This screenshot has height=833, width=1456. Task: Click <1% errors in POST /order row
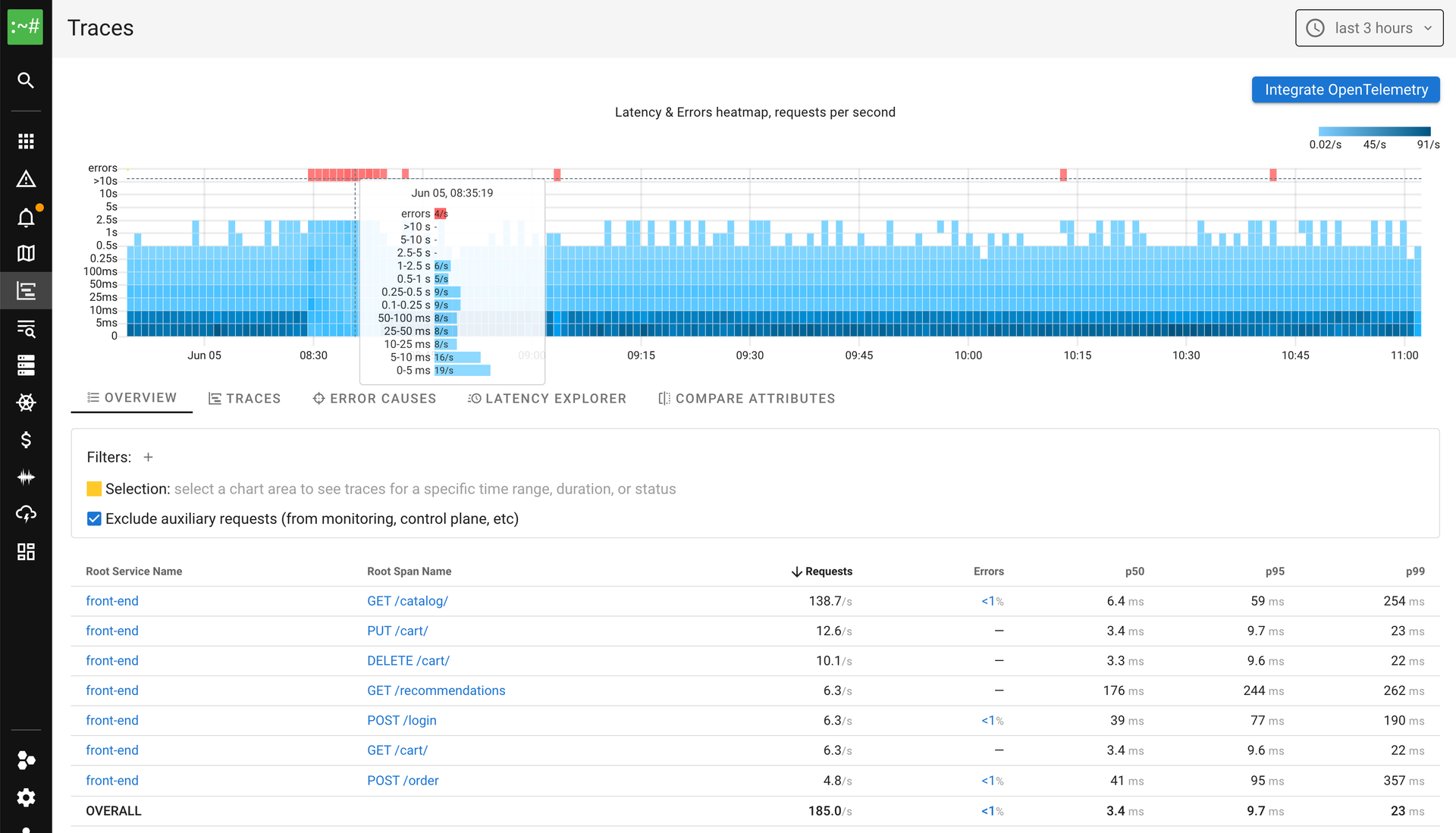[992, 781]
